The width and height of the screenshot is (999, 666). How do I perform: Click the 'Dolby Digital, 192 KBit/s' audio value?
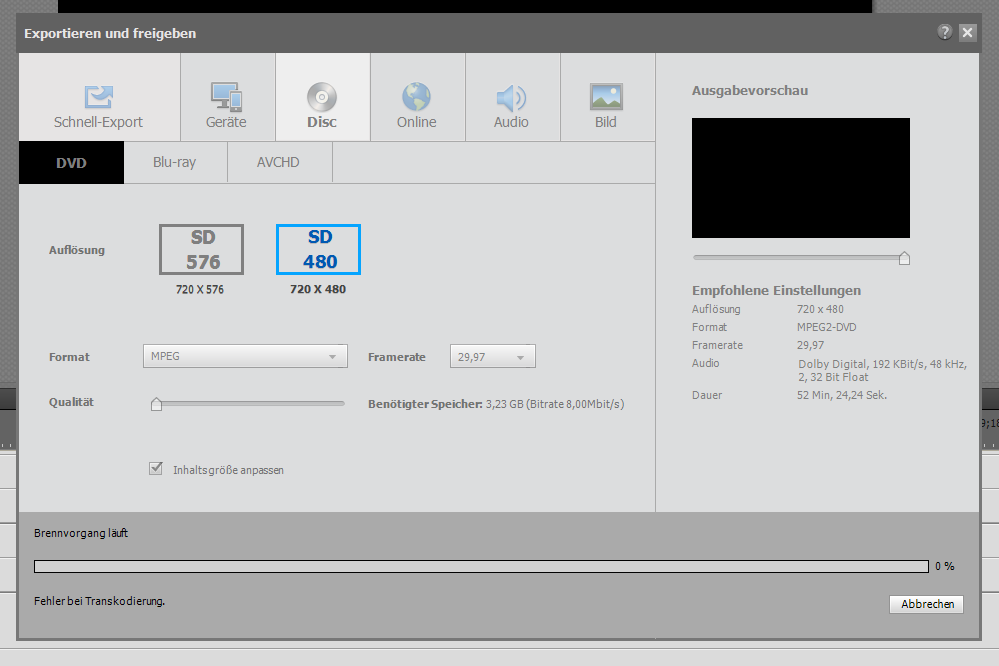[x=882, y=370]
